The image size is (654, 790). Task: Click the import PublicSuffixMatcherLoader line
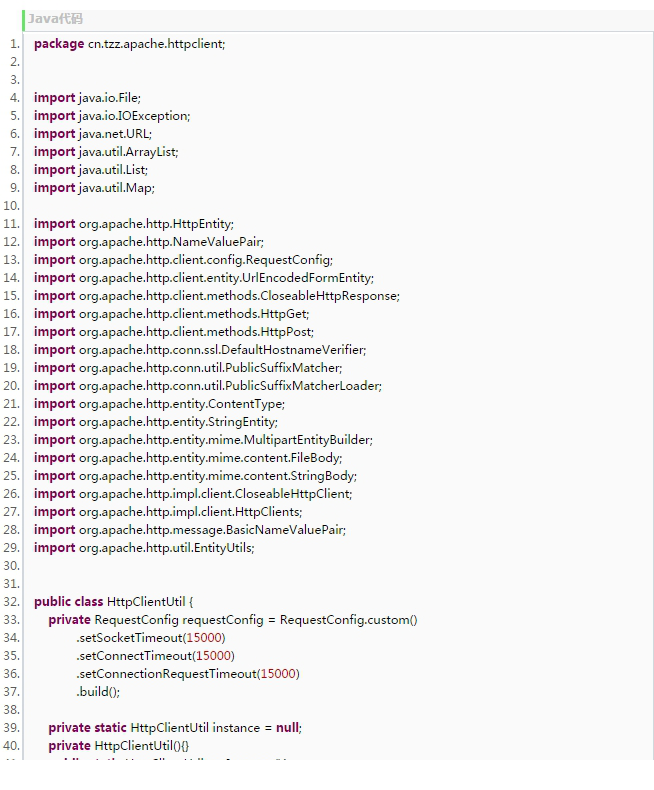tap(208, 386)
